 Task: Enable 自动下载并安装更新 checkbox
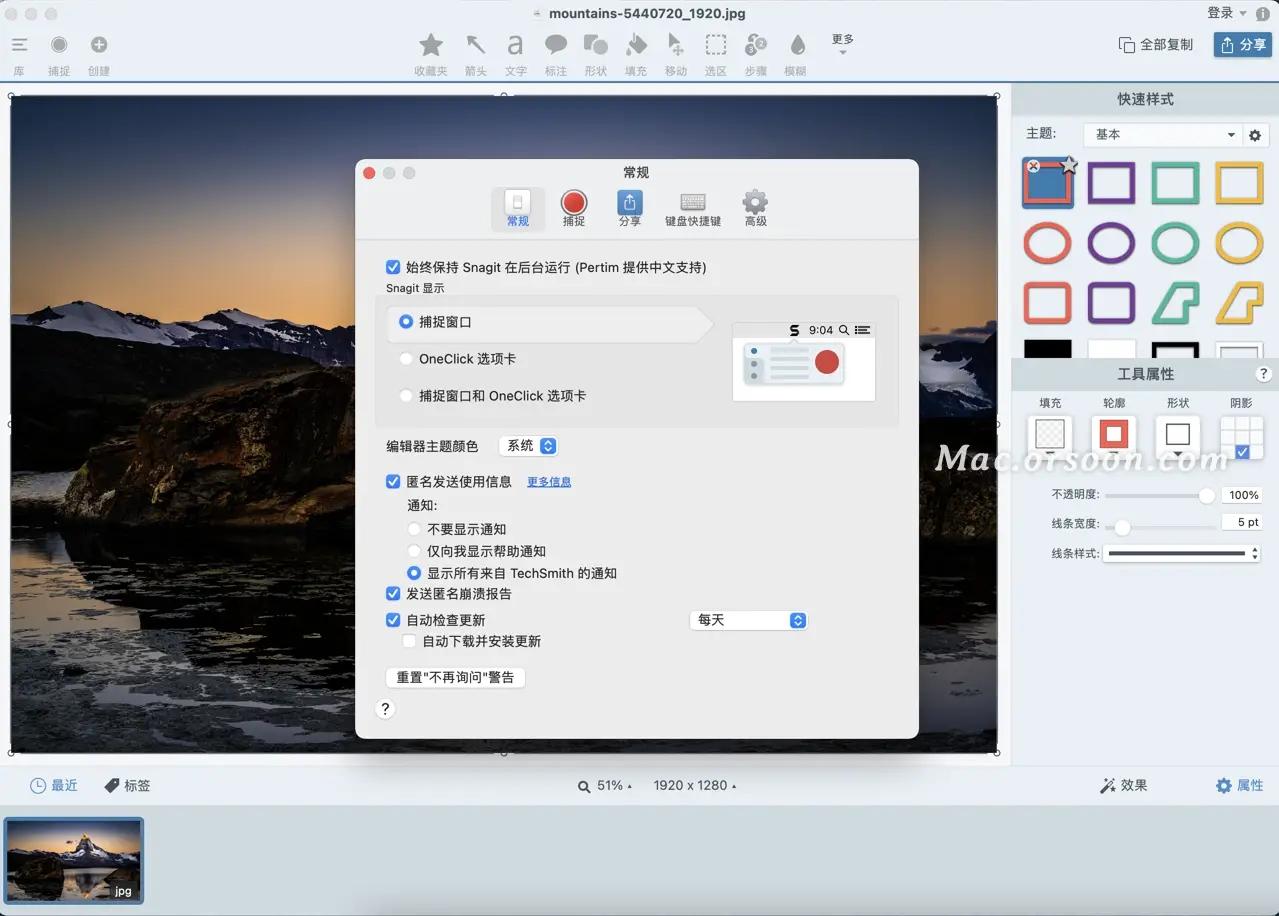[x=409, y=642]
